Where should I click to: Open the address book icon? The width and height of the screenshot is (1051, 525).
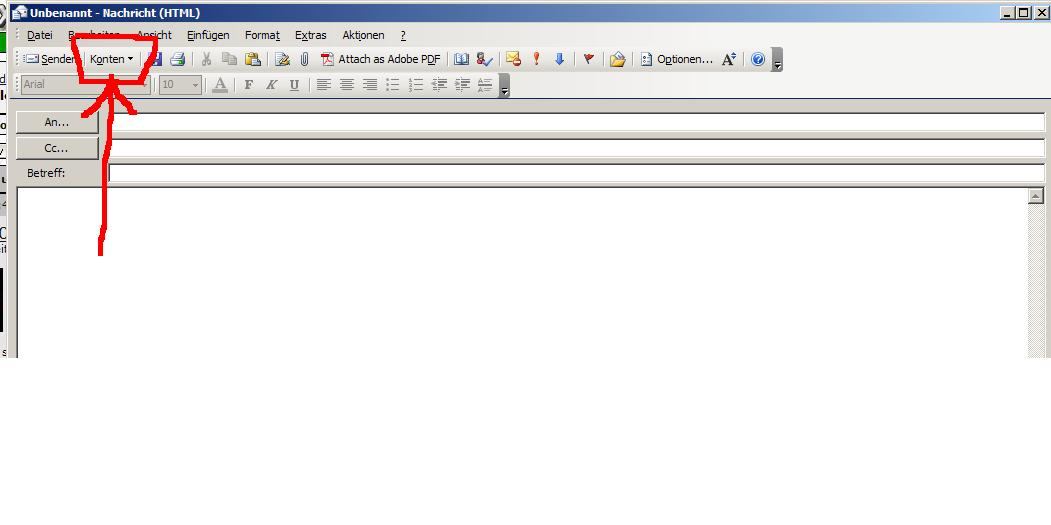[x=461, y=59]
